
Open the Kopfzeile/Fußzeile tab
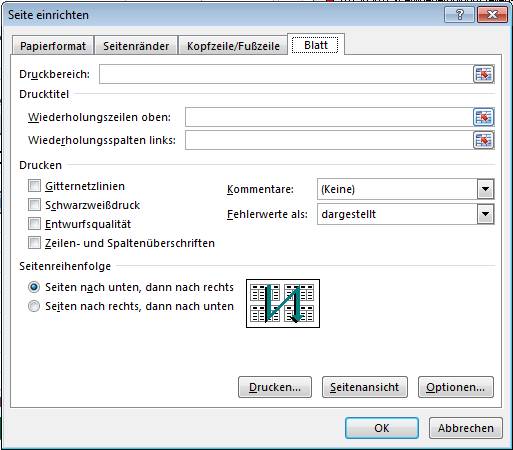233,46
